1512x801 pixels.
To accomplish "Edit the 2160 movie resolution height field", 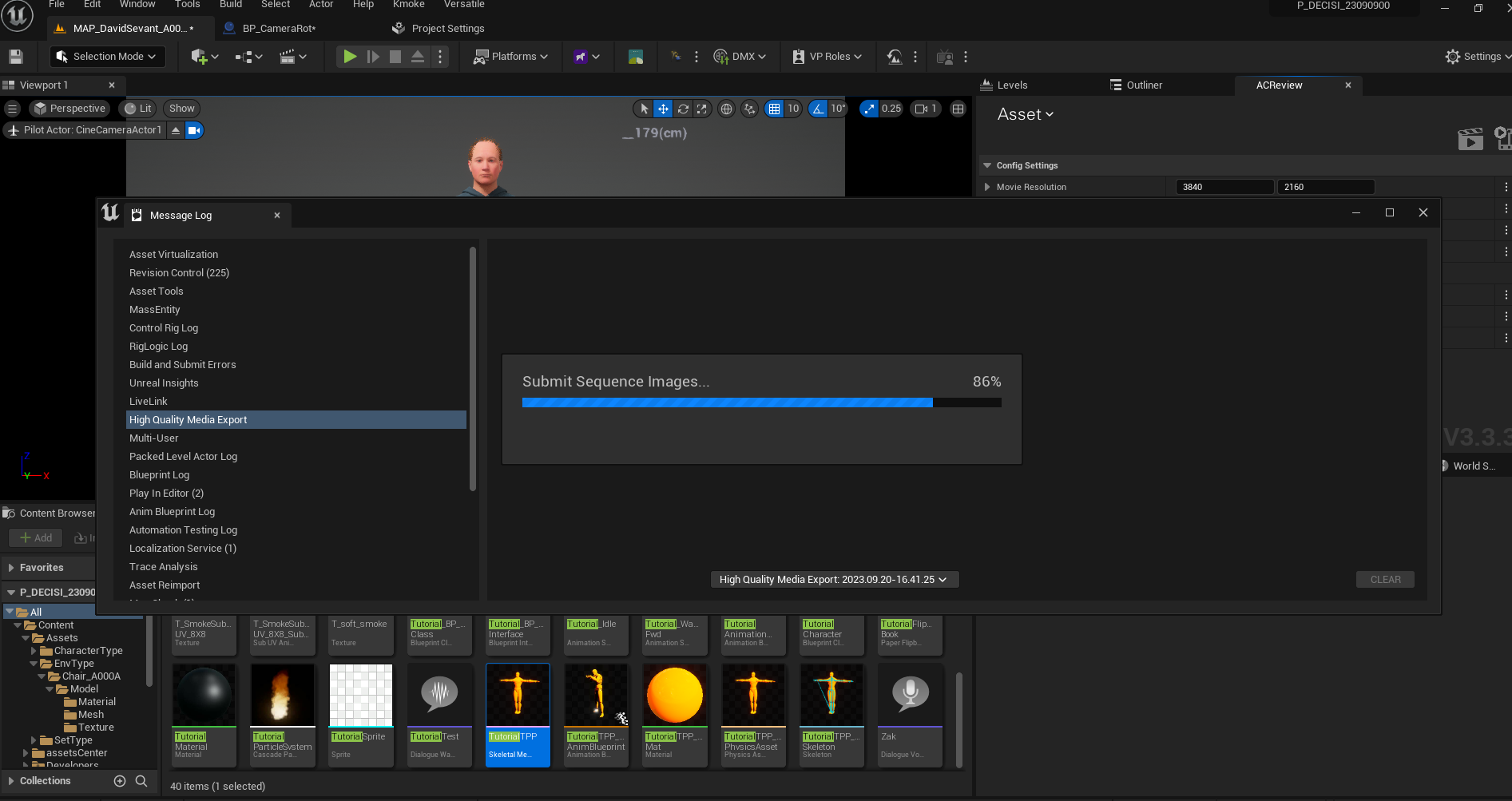I will 1326,187.
